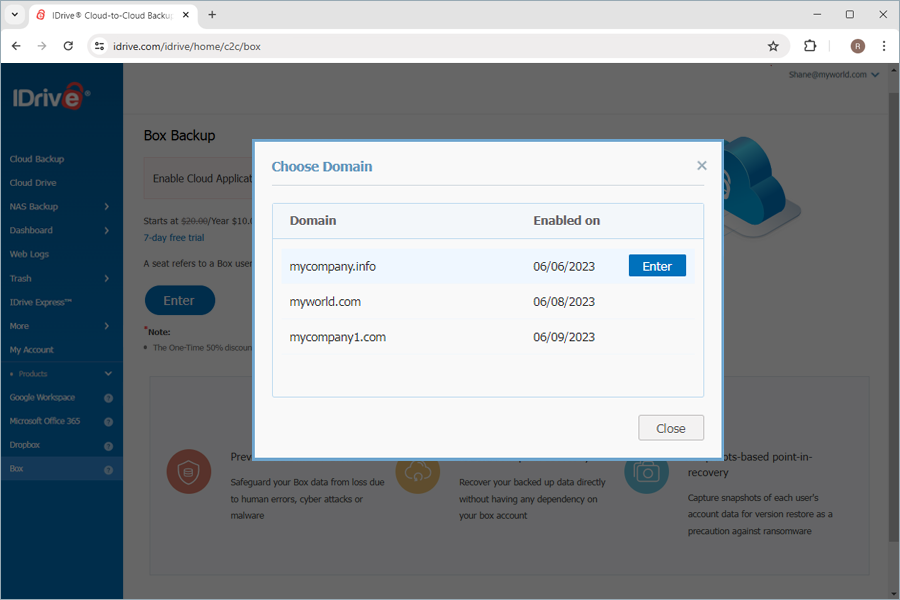
Task: Open Google Workspace in the sidebar
Action: 42,397
